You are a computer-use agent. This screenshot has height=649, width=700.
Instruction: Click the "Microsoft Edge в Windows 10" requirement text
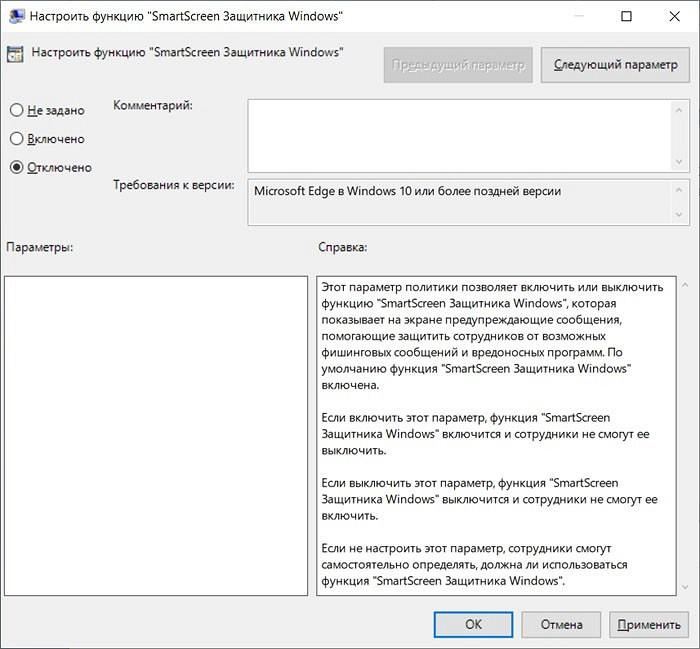[x=407, y=191]
